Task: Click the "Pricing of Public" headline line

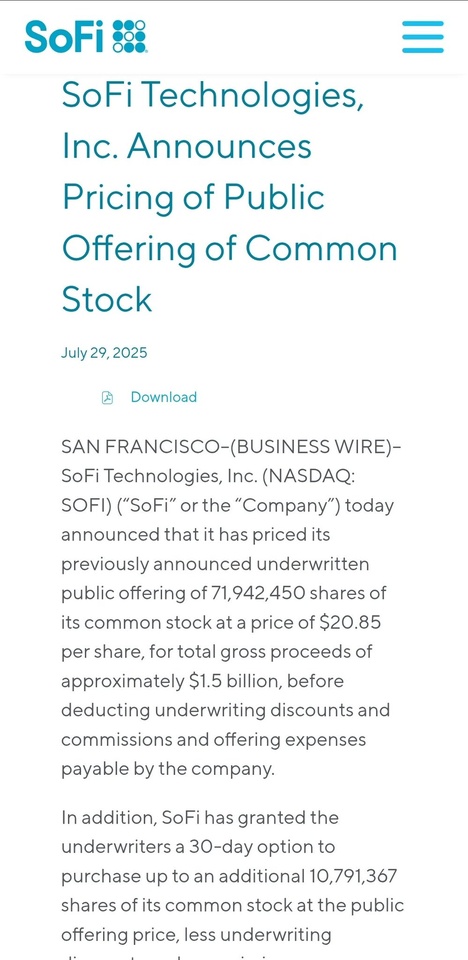Action: coord(194,198)
